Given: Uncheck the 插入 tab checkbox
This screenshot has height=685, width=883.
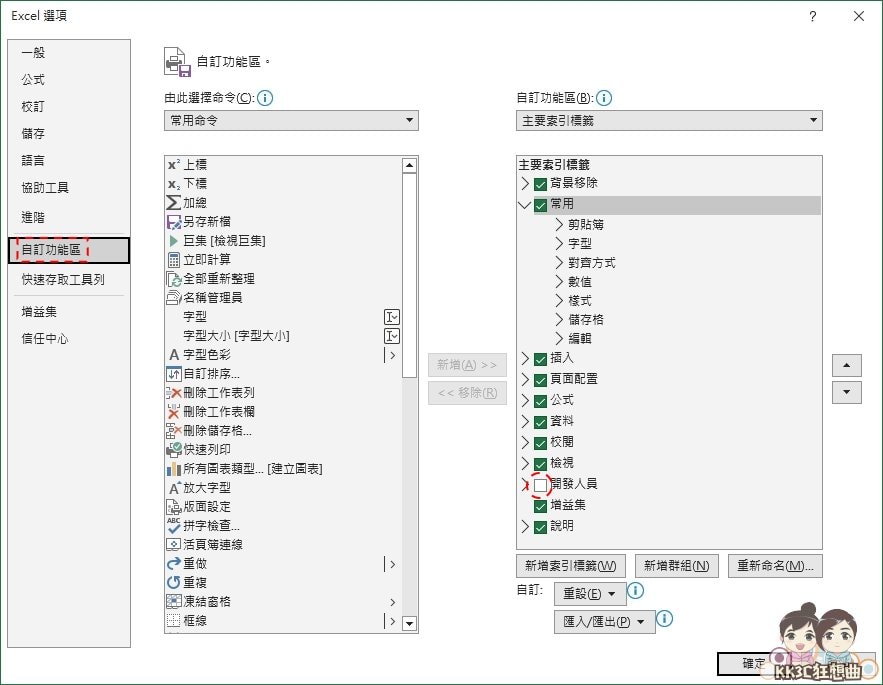Looking at the screenshot, I should [541, 359].
